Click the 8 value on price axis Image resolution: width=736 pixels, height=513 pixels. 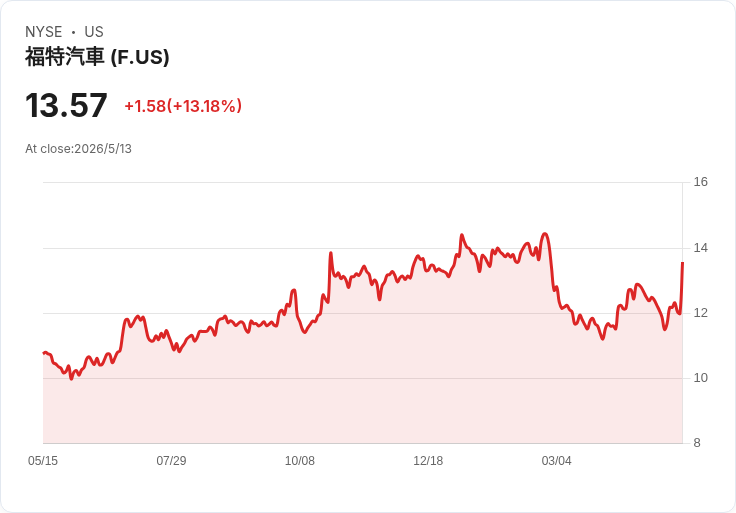pyautogui.click(x=697, y=443)
